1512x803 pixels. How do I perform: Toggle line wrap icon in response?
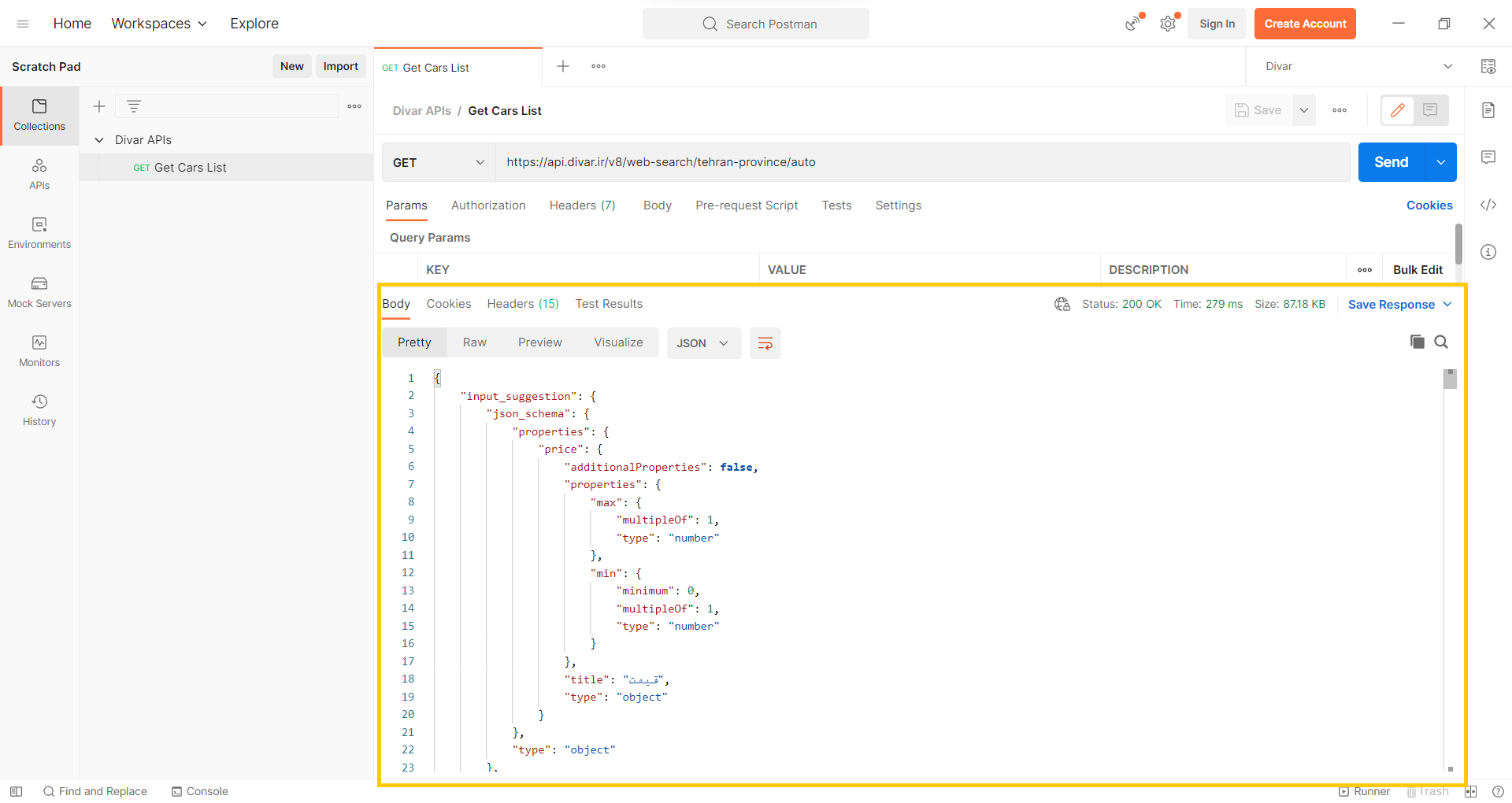[x=765, y=343]
